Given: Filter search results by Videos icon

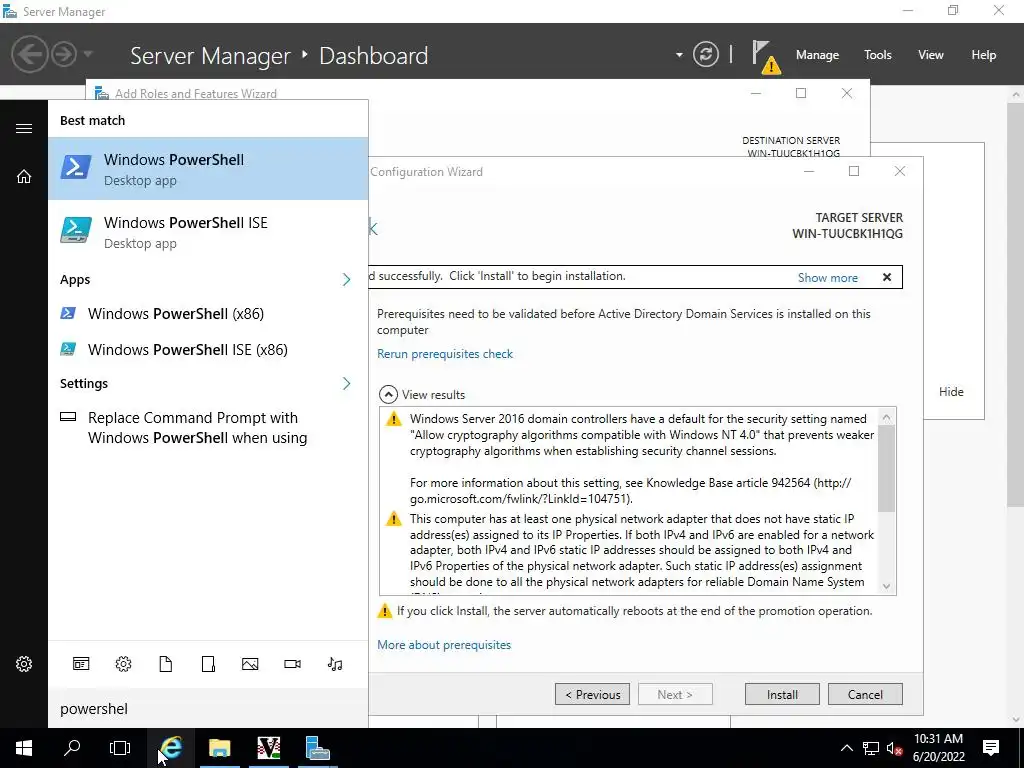Looking at the screenshot, I should [x=292, y=664].
